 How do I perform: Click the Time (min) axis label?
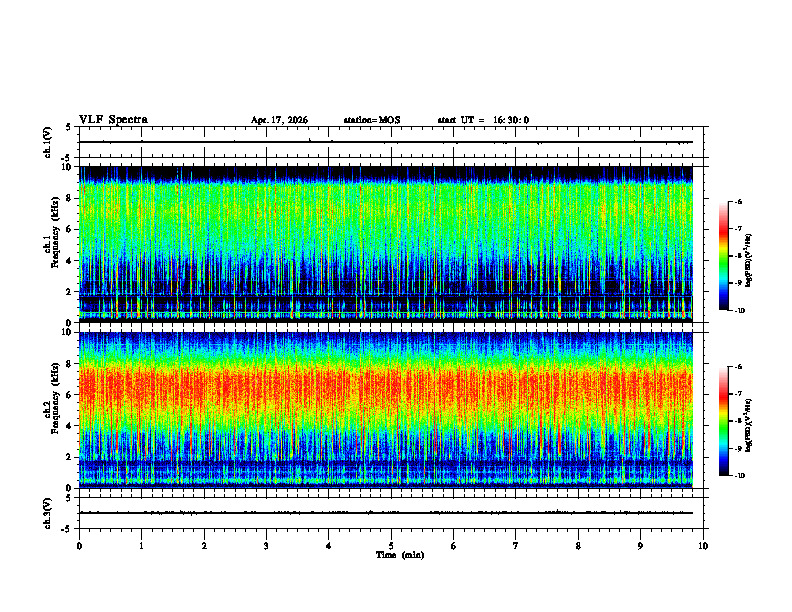(400, 555)
